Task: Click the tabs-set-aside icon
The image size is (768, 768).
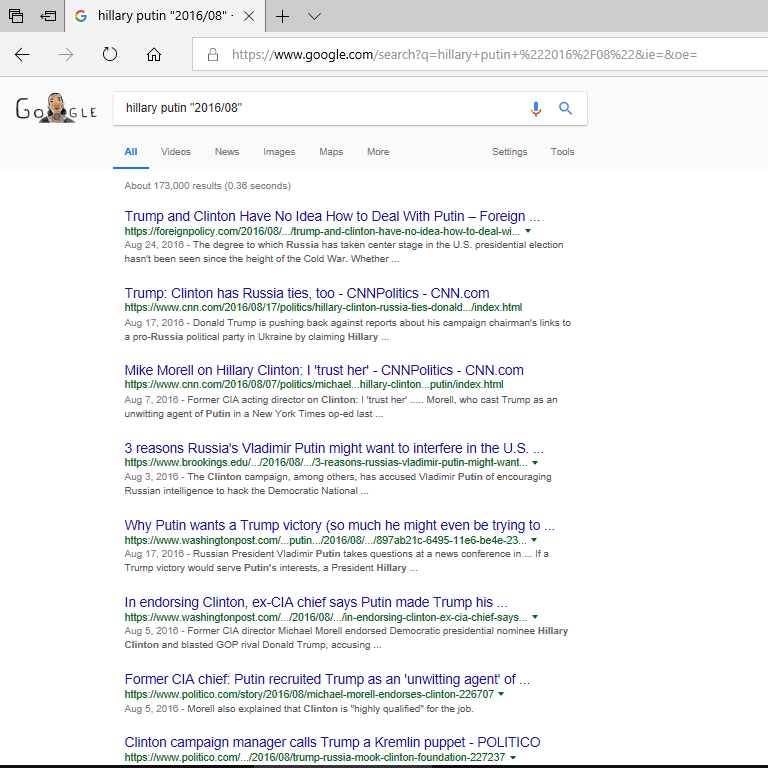Action: click(16, 16)
